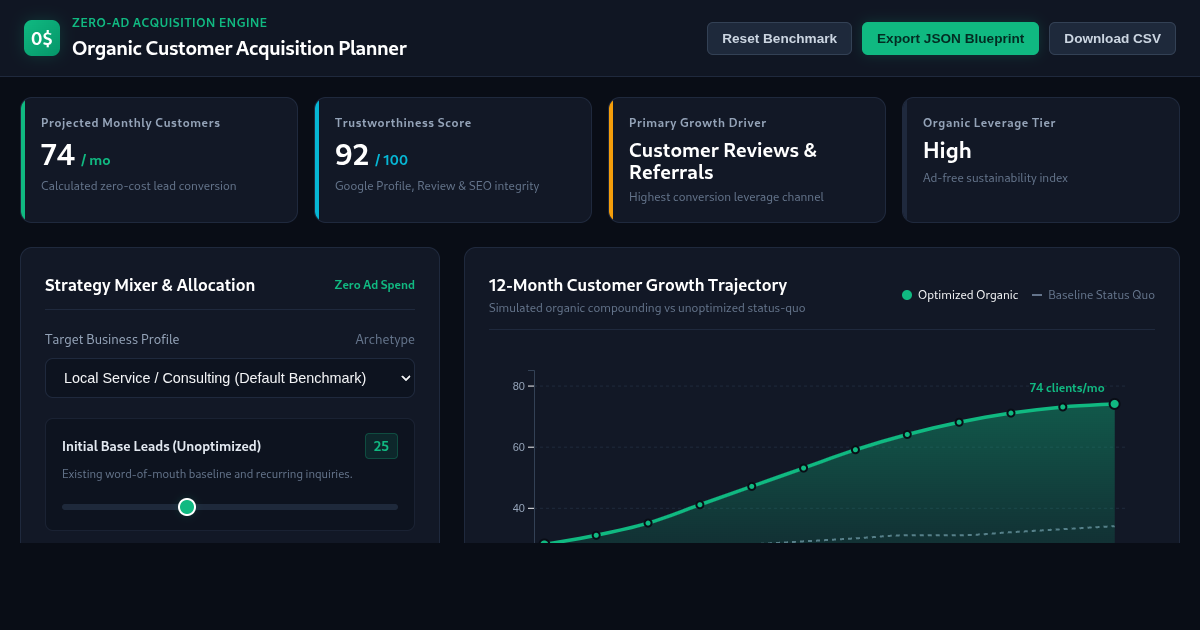Click the '12-Month Customer Growth Trajectory' heading
The image size is (1200, 630).
pos(638,285)
